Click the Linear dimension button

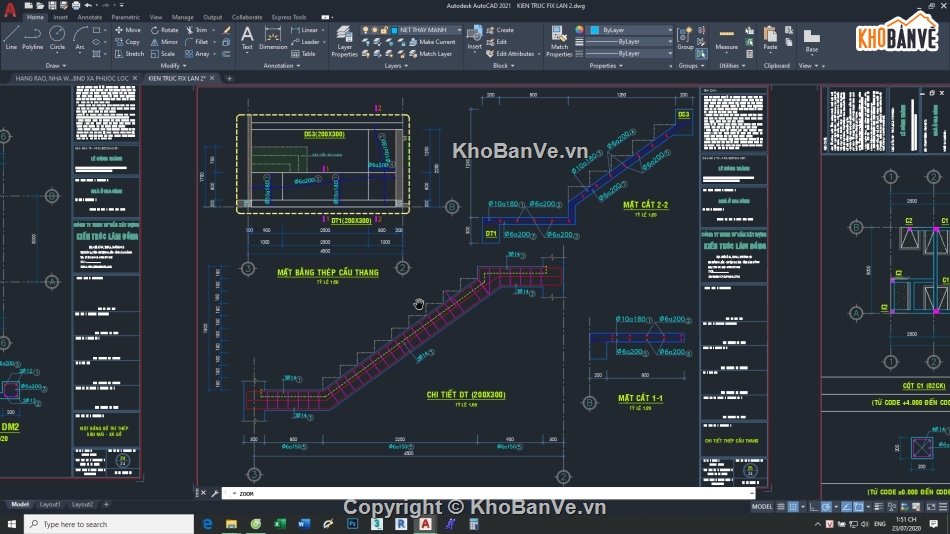pyautogui.click(x=305, y=30)
